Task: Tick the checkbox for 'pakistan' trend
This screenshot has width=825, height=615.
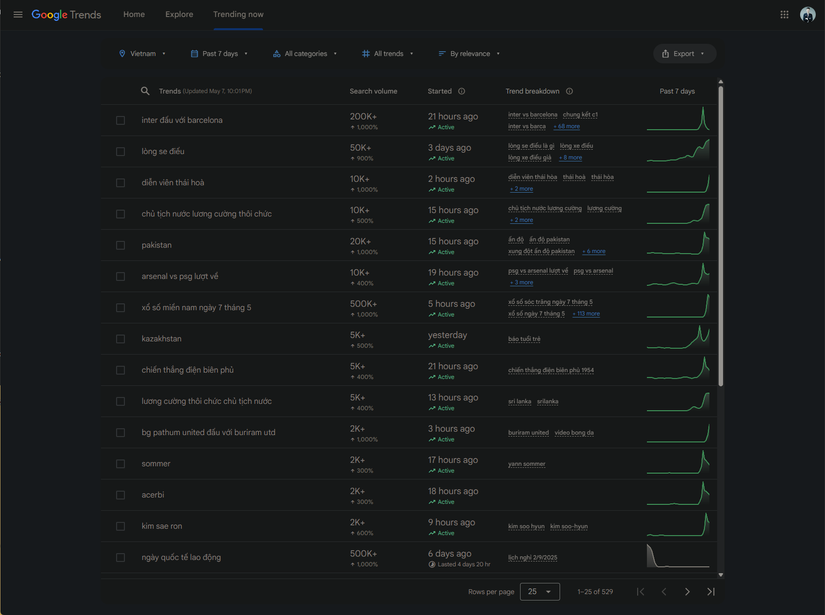Action: click(120, 245)
